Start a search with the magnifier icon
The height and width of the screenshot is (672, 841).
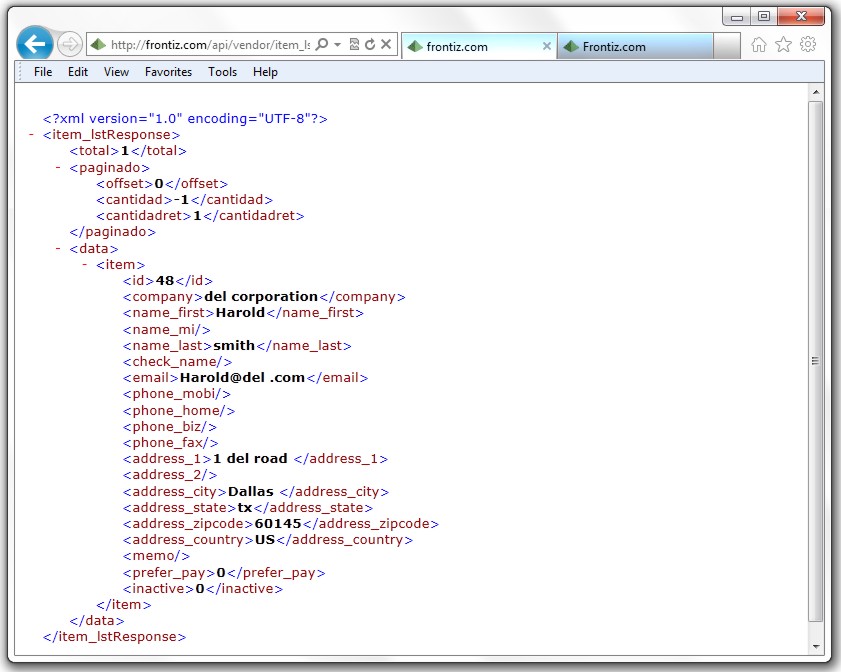tap(322, 44)
